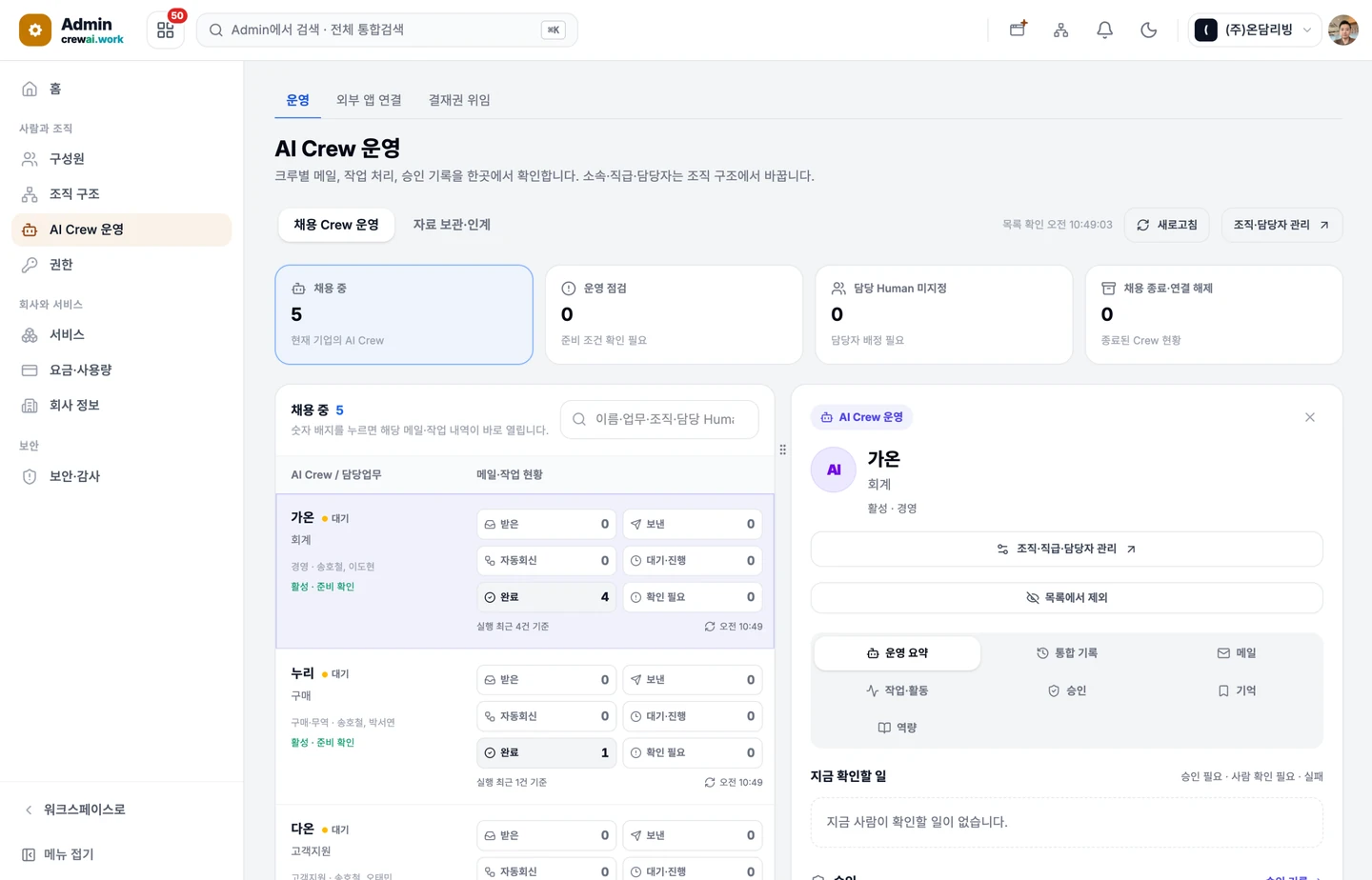Select the 채용 종료·연결 해제 card

pos(1214,314)
